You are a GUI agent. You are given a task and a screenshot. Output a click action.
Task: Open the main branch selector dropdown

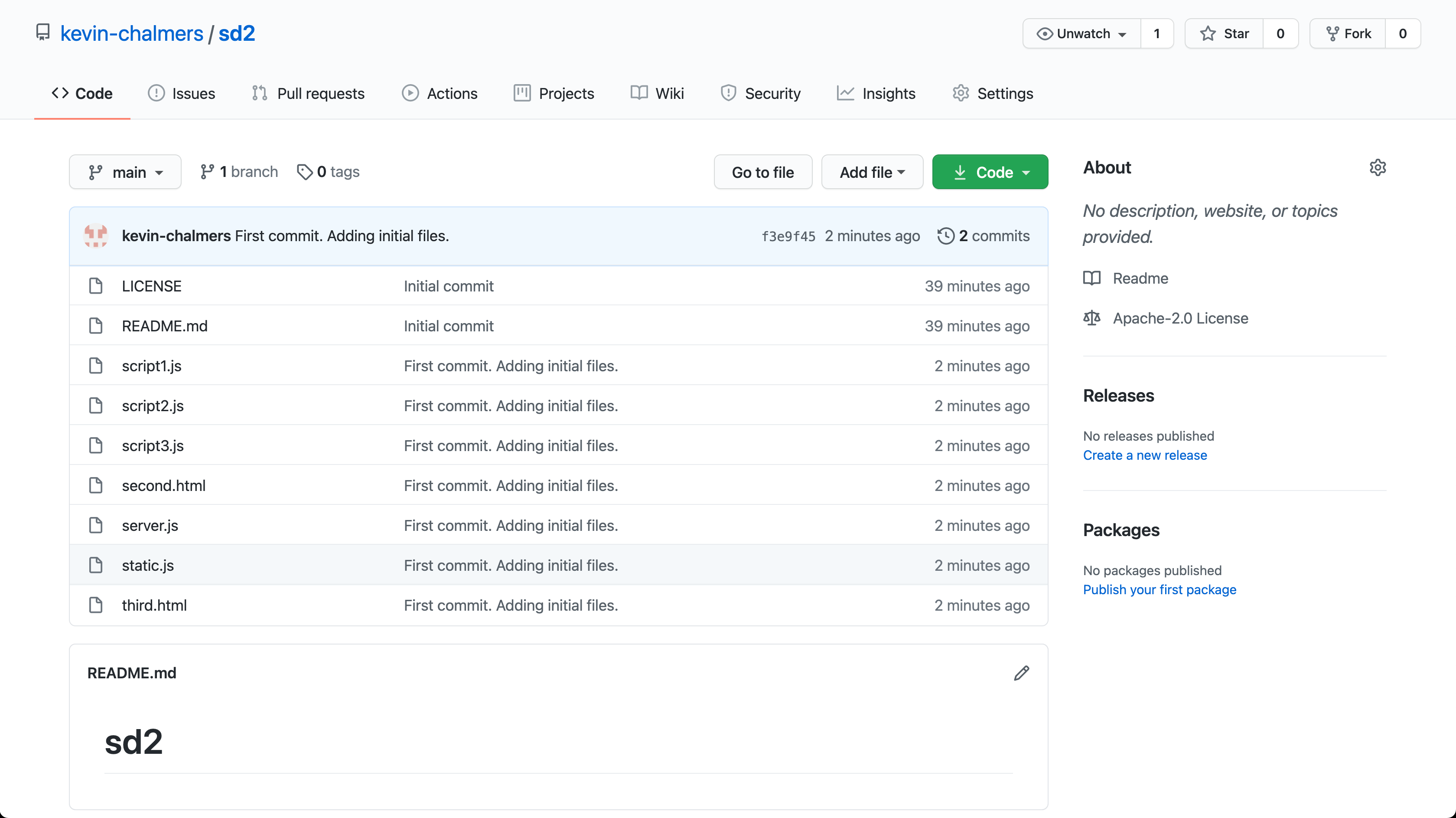125,172
